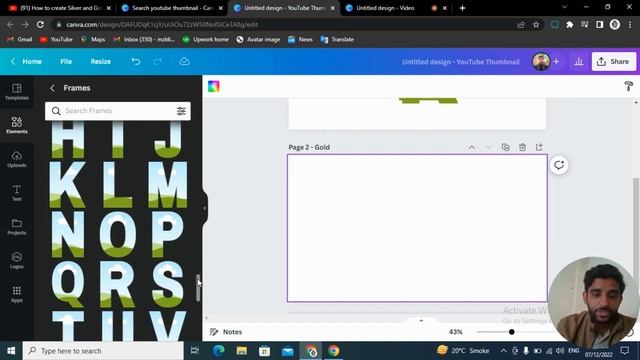Open the Translate bookmark
Image resolution: width=640 pixels, height=360 pixels.
click(x=337, y=40)
